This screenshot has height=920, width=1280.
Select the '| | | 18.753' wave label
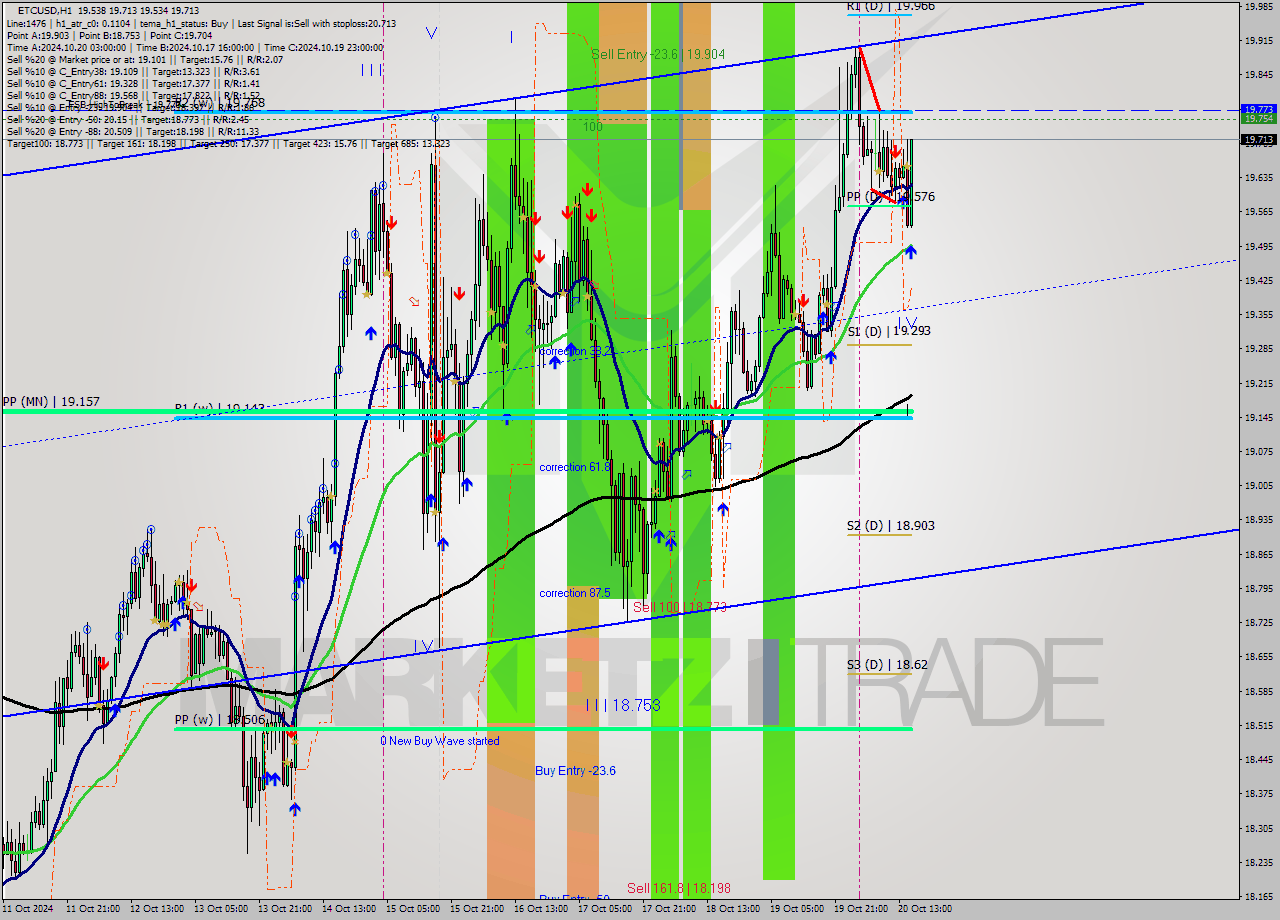[624, 705]
